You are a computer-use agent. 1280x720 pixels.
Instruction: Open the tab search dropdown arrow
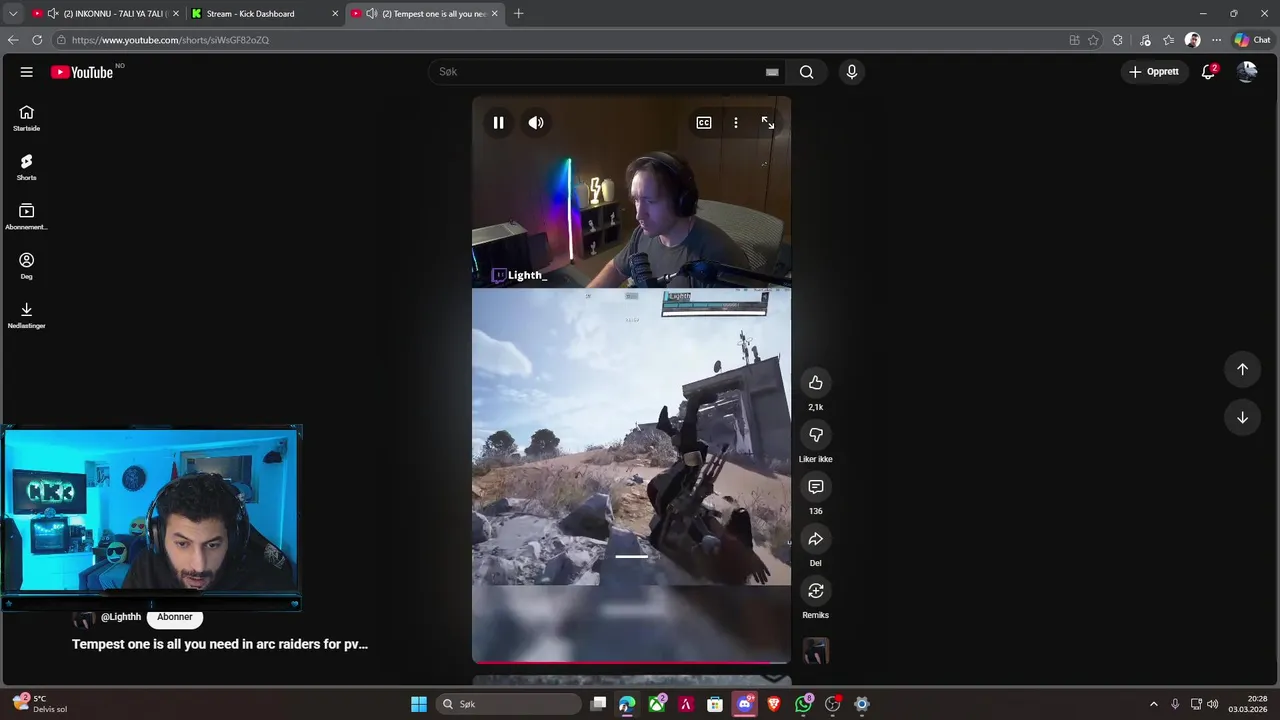(13, 14)
